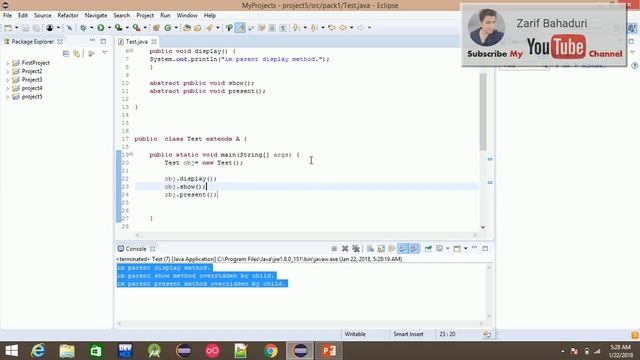640x360 pixels.
Task: Expand the Project2 tree node
Action: (x=7, y=71)
